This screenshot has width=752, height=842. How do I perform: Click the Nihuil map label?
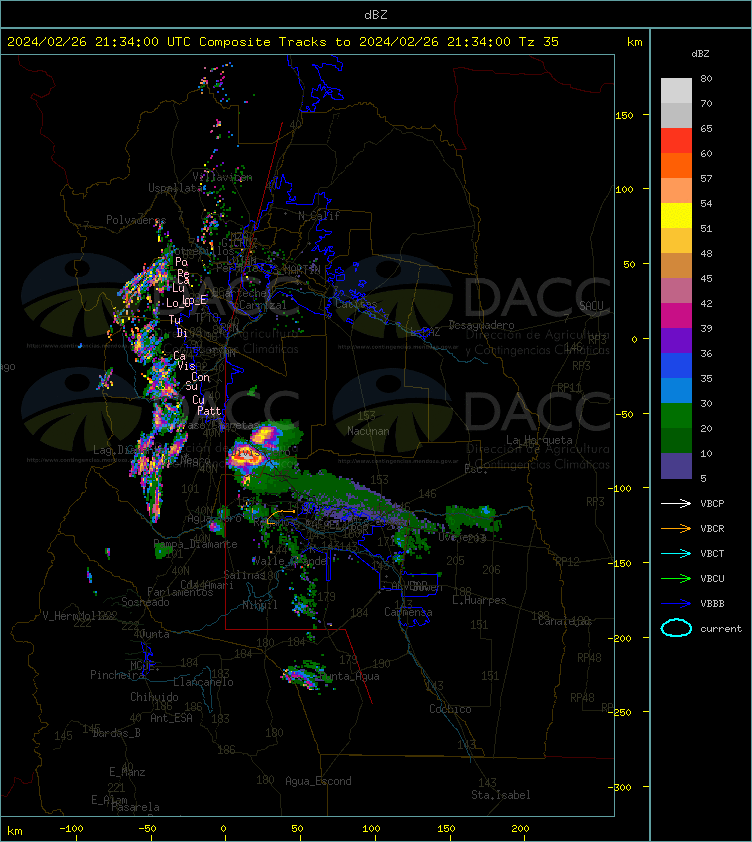pyautogui.click(x=260, y=605)
